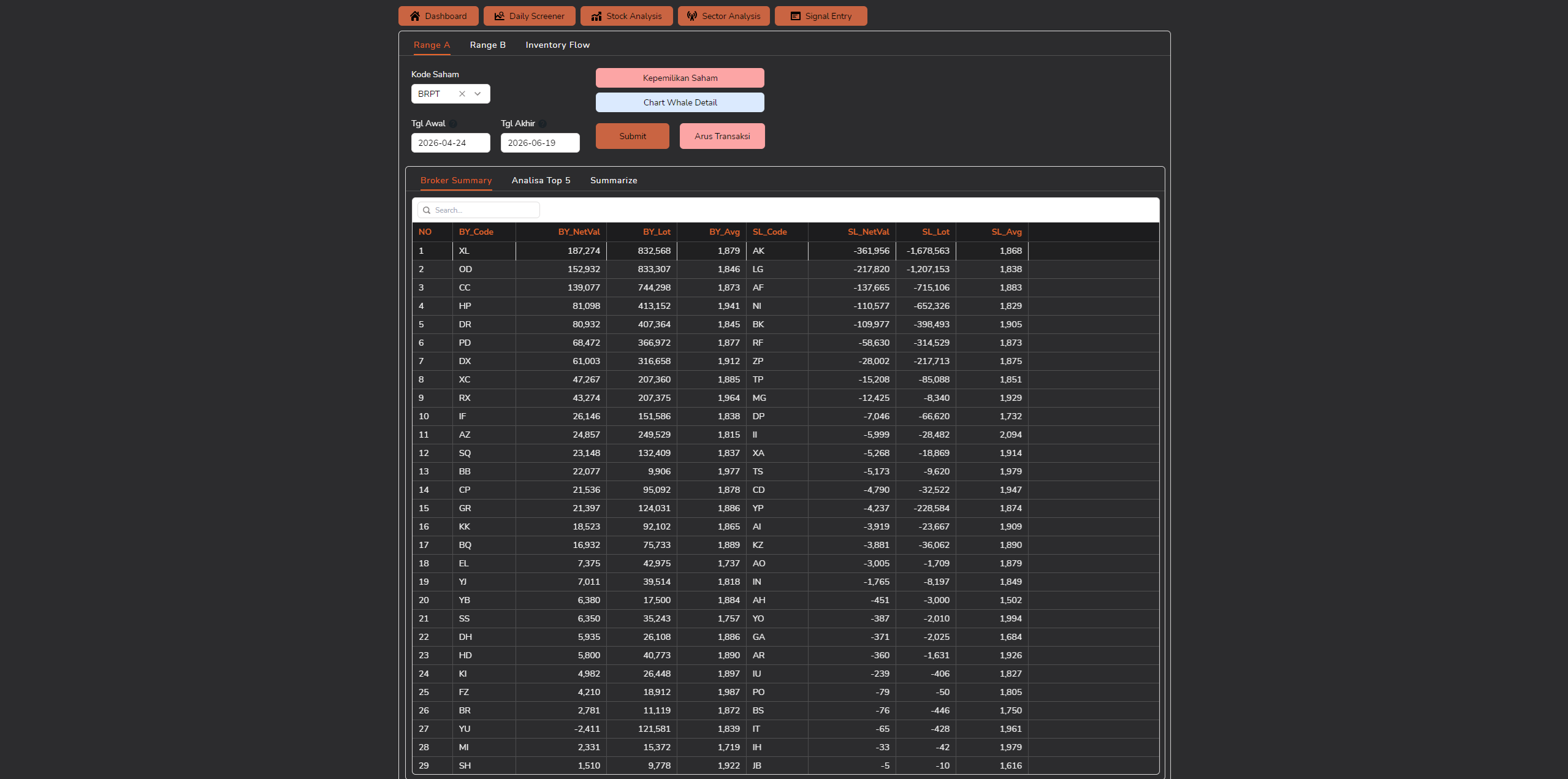Click the ZP seller code cell
The width and height of the screenshot is (1568, 779).
tap(777, 361)
